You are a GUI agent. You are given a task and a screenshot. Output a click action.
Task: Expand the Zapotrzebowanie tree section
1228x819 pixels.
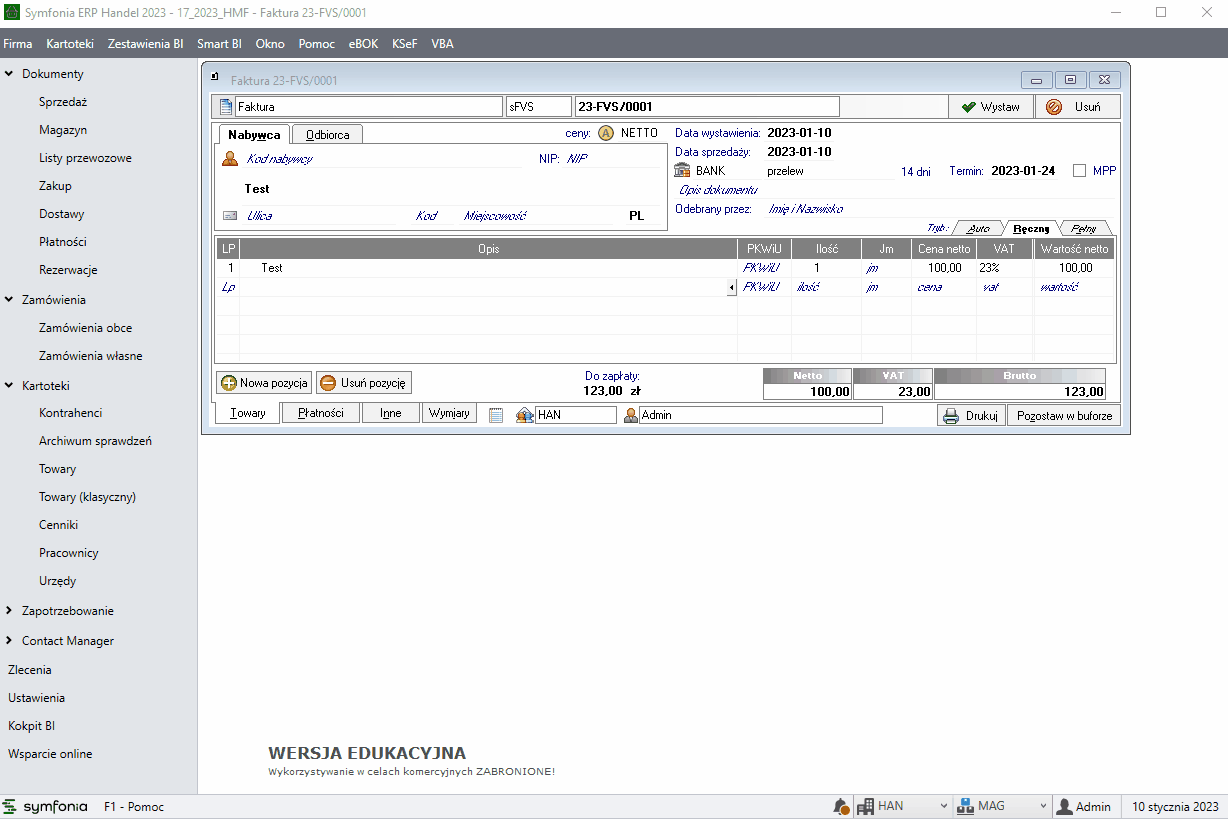click(9, 611)
